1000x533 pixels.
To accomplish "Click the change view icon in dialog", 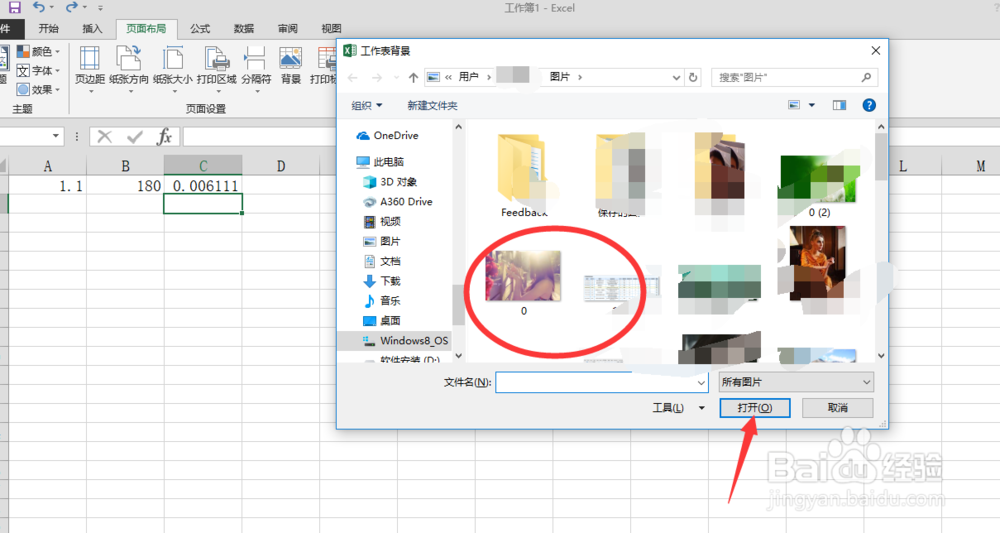I will (x=794, y=105).
